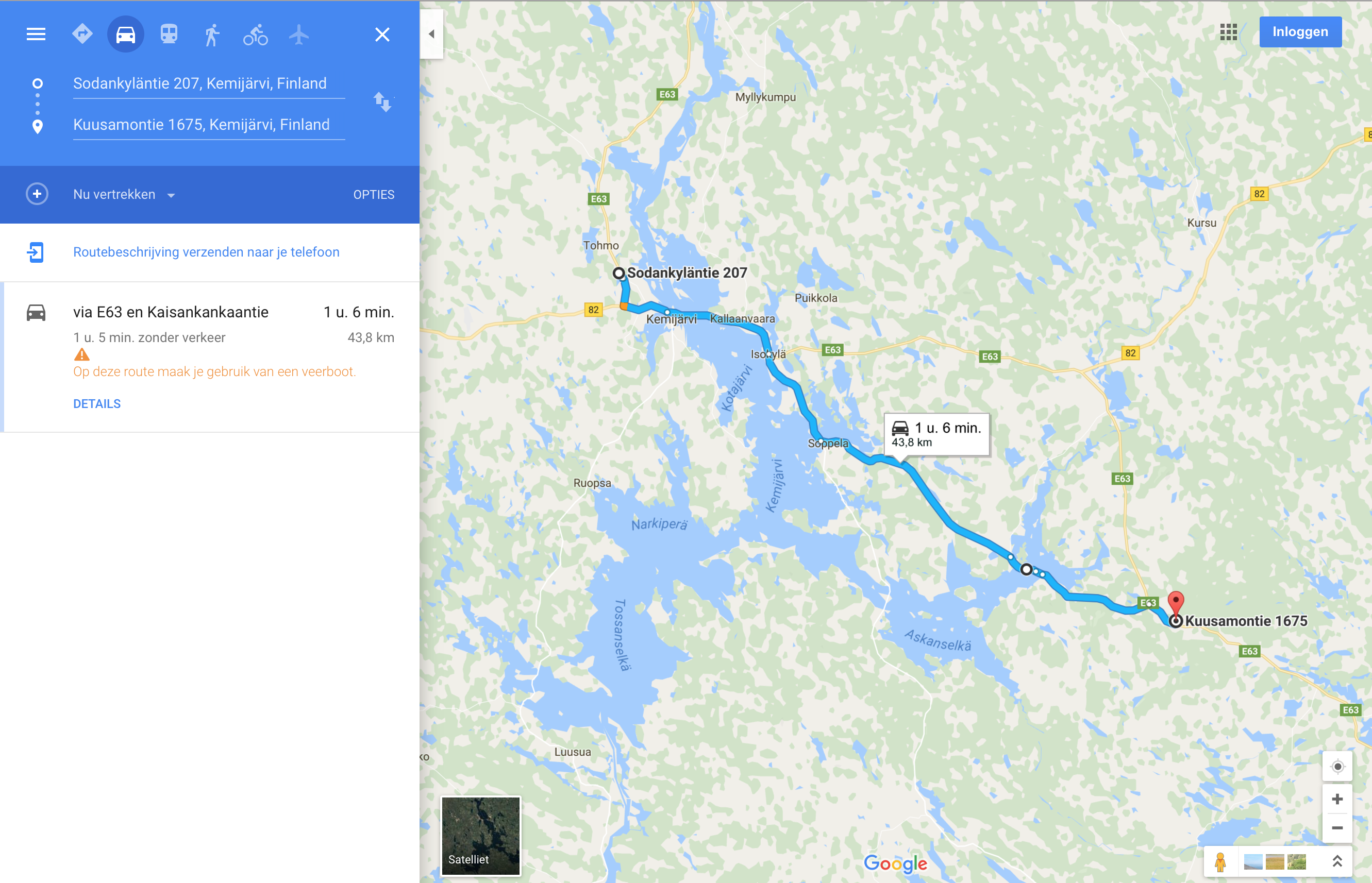
Task: Swap start and destination locations
Action: coord(382,102)
